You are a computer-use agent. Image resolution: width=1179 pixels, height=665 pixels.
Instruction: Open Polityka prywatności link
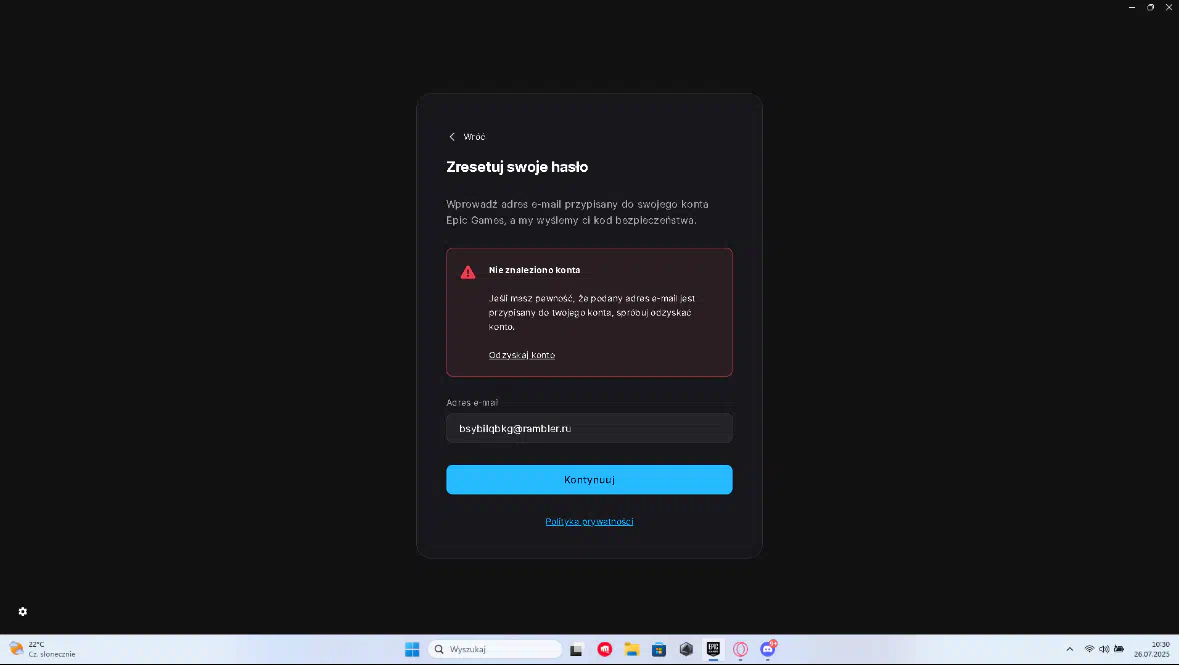(589, 521)
